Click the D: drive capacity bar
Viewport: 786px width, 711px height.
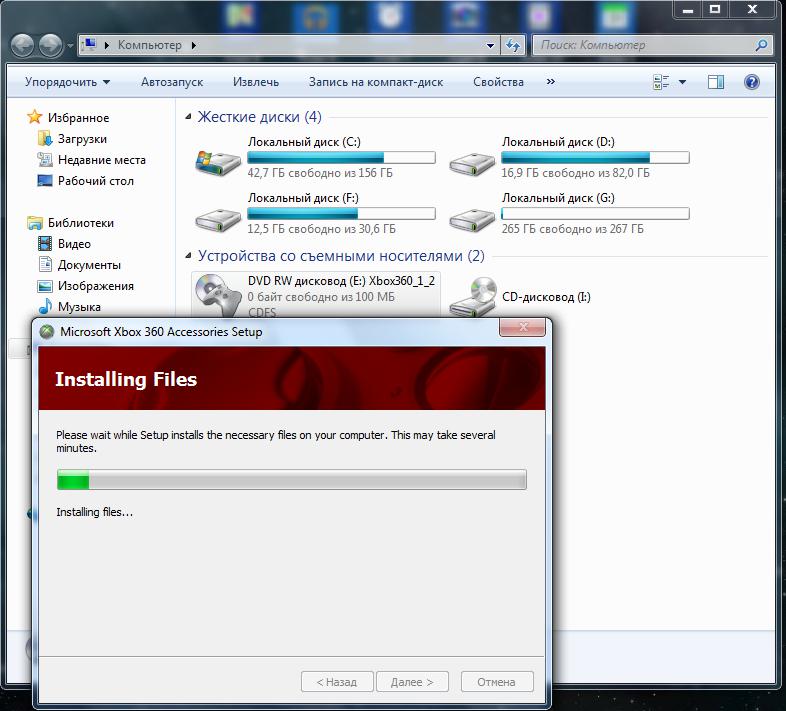coord(596,157)
